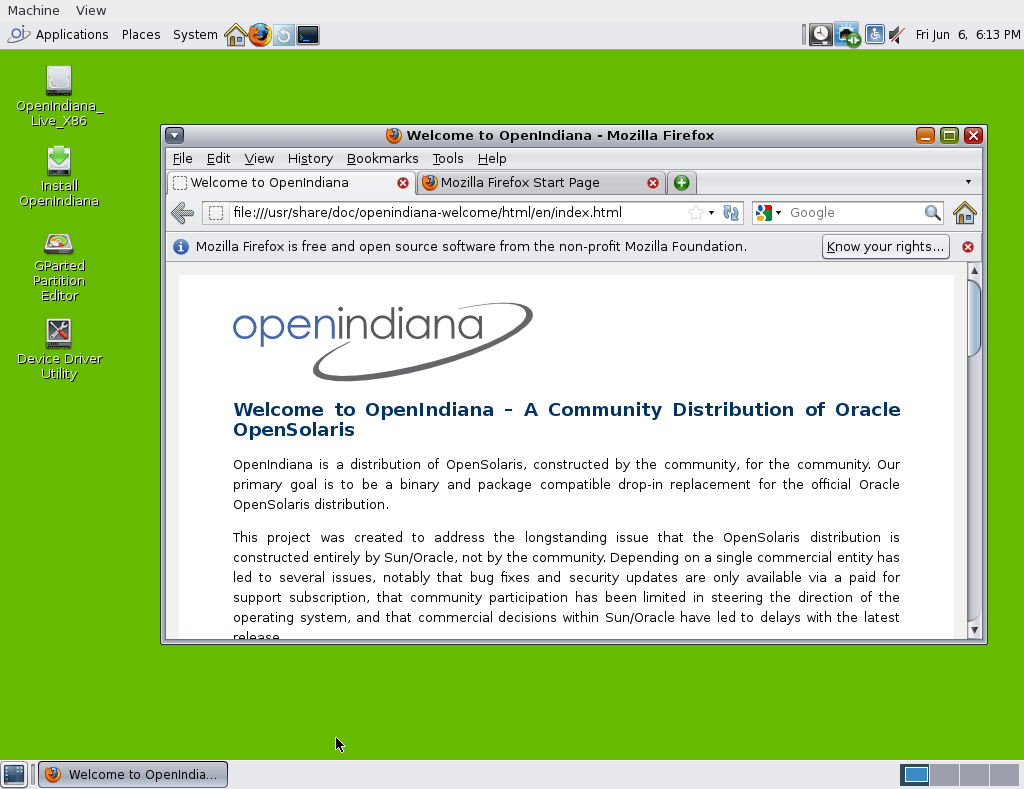Bookmark this page with the star icon

click(696, 213)
